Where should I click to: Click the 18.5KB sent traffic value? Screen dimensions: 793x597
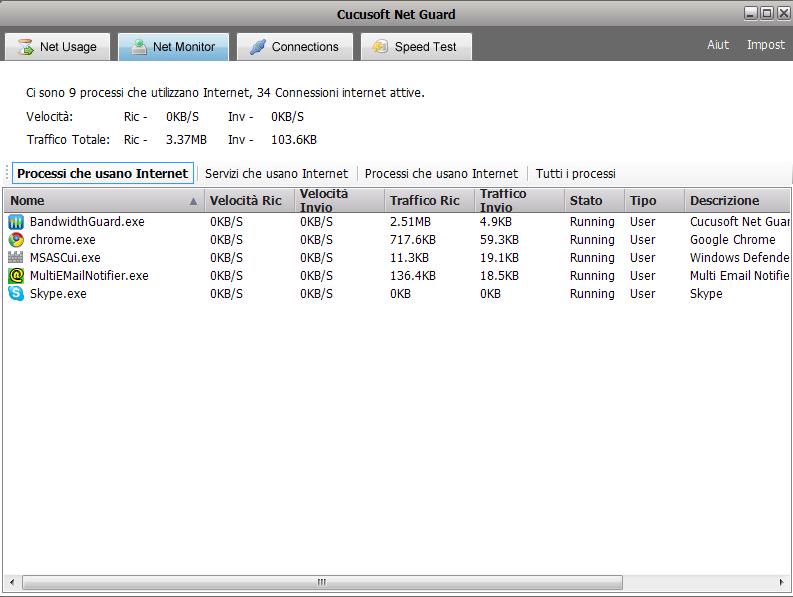(499, 276)
